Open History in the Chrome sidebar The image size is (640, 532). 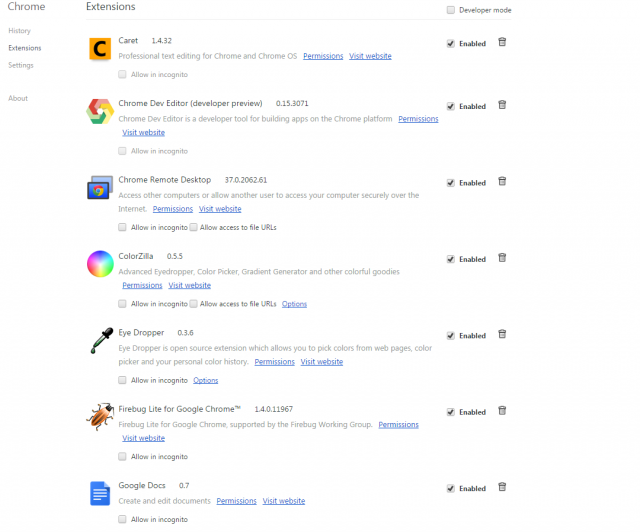point(20,31)
